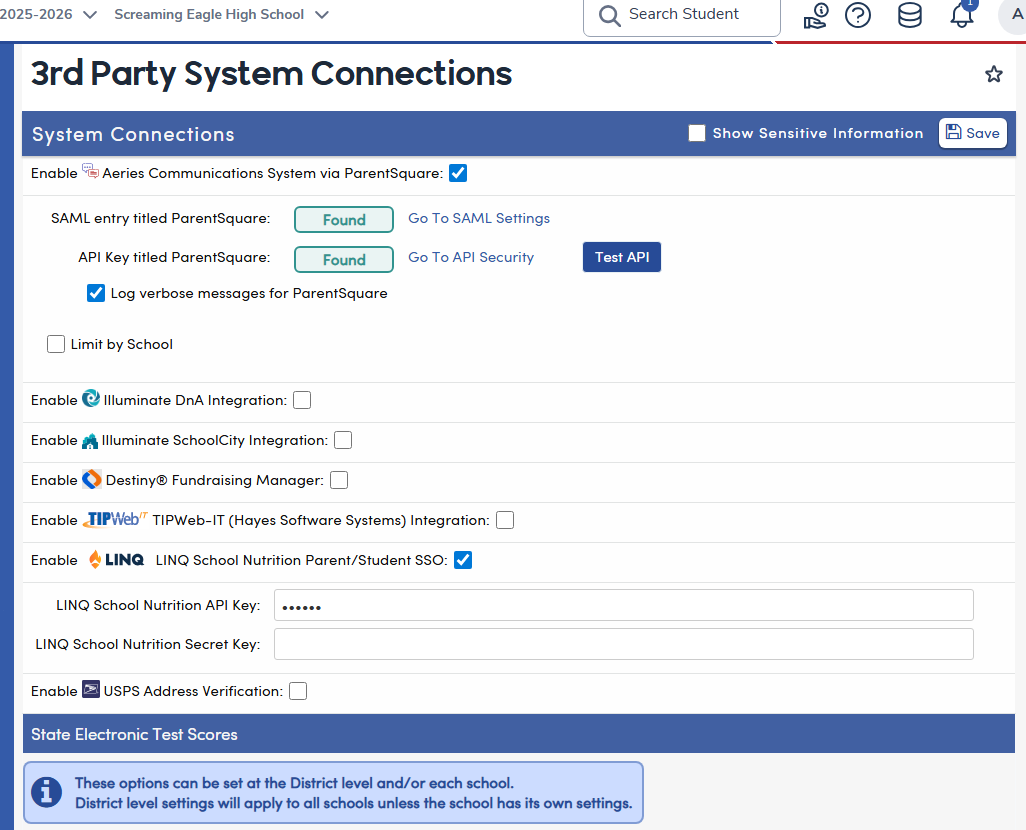Click the Illuminate DnA logo icon
This screenshot has height=830, width=1026.
90,399
